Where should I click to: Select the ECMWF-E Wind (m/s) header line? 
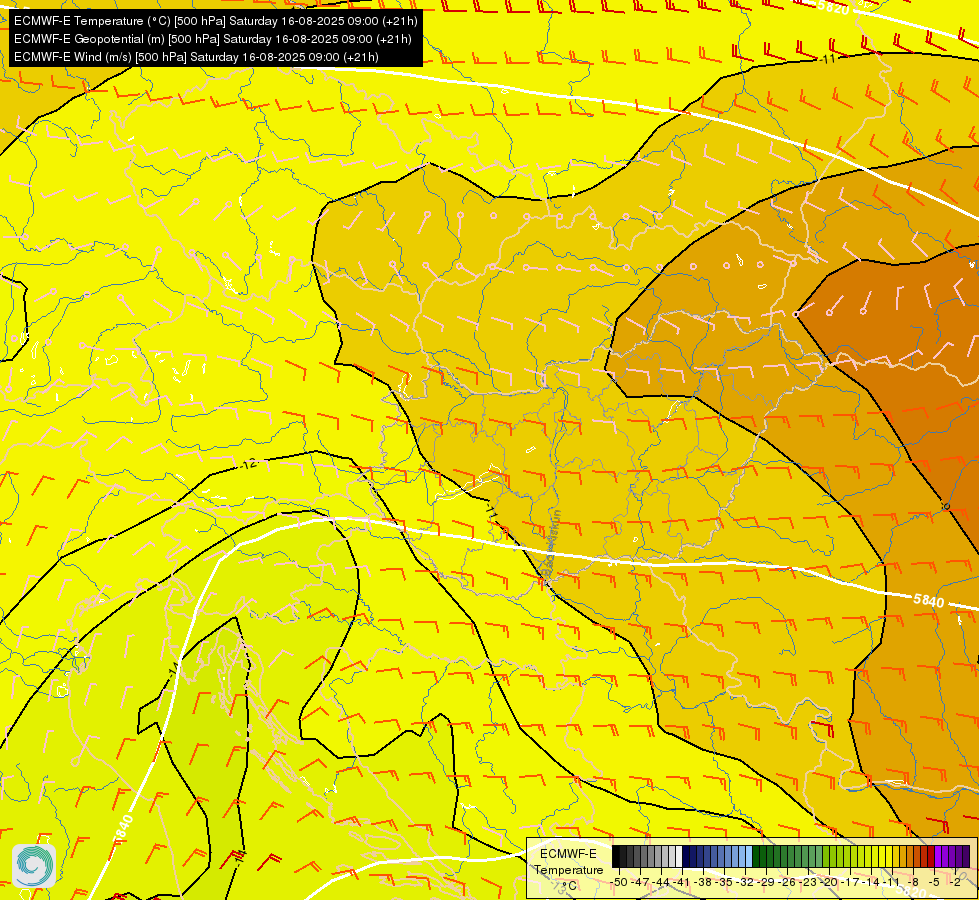click(x=196, y=57)
